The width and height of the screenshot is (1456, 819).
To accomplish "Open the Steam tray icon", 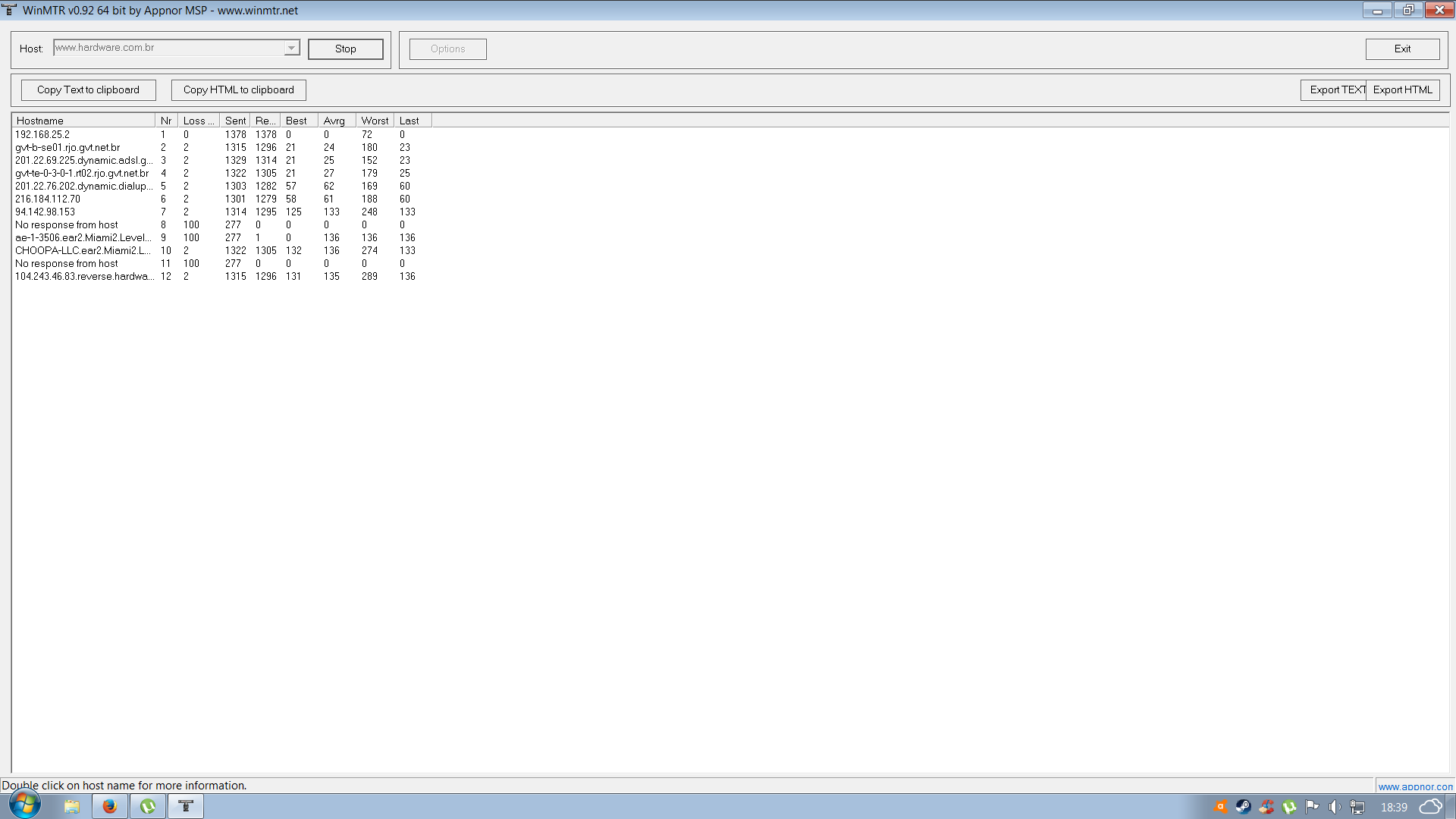I will click(x=1243, y=807).
